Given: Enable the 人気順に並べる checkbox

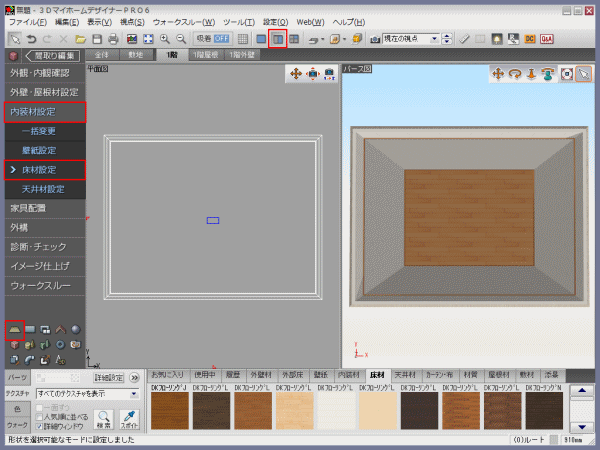Looking at the screenshot, I should click(x=40, y=416).
